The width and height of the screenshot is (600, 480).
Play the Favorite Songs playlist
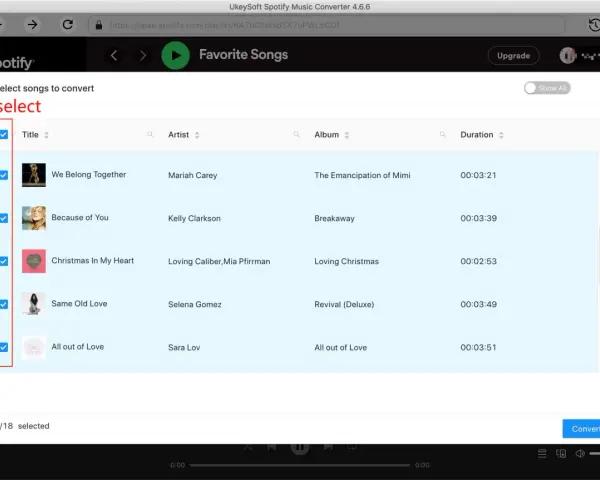click(x=176, y=56)
